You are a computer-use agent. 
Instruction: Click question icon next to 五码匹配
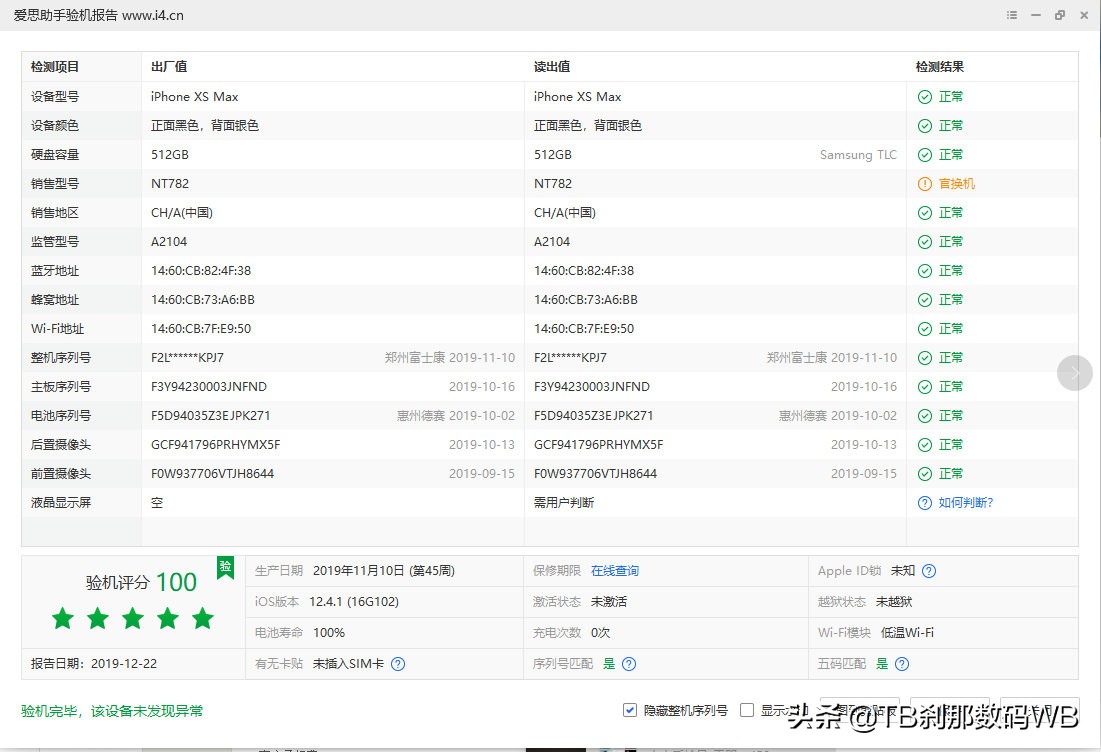point(902,663)
